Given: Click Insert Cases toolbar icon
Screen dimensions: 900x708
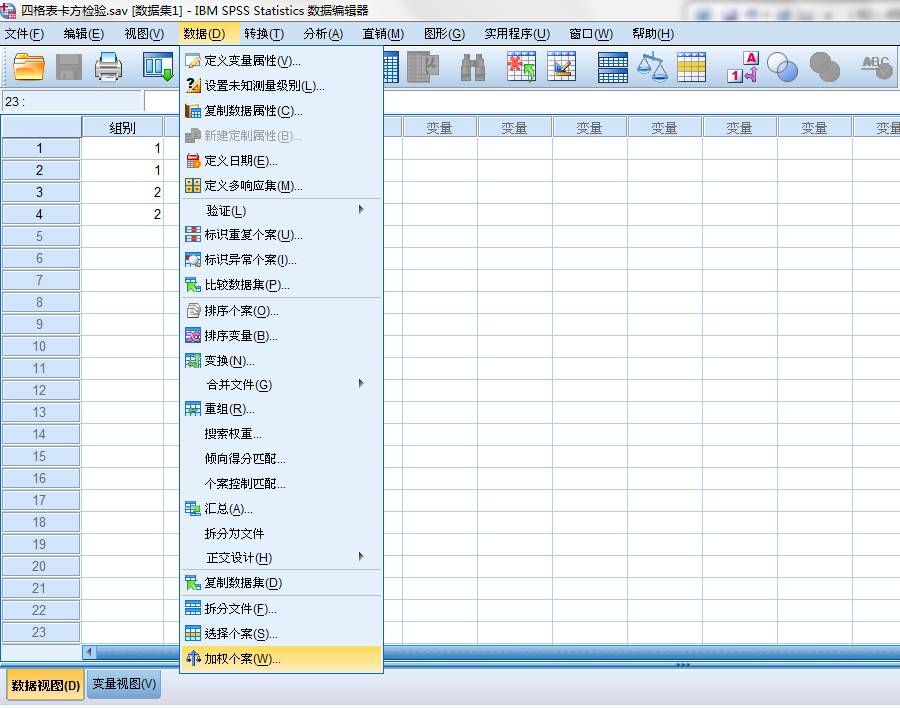Looking at the screenshot, I should [x=521, y=67].
